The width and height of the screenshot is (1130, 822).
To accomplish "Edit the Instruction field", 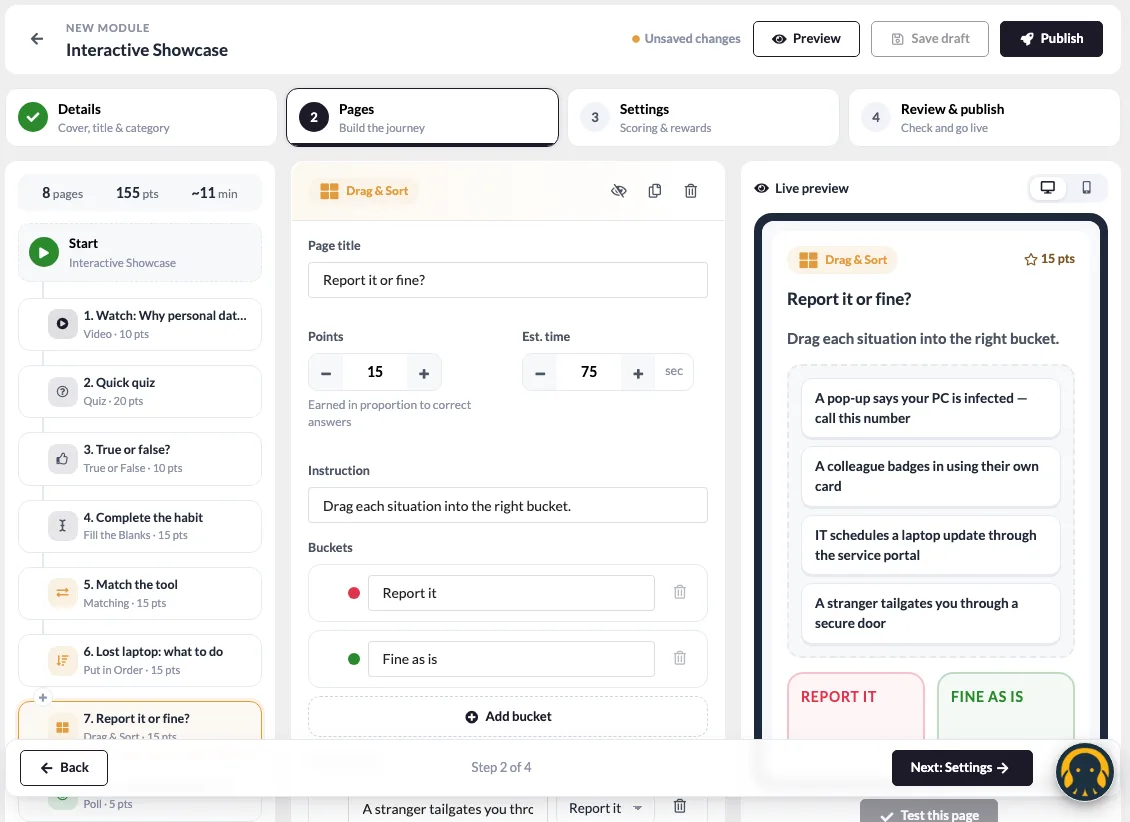I will [508, 506].
